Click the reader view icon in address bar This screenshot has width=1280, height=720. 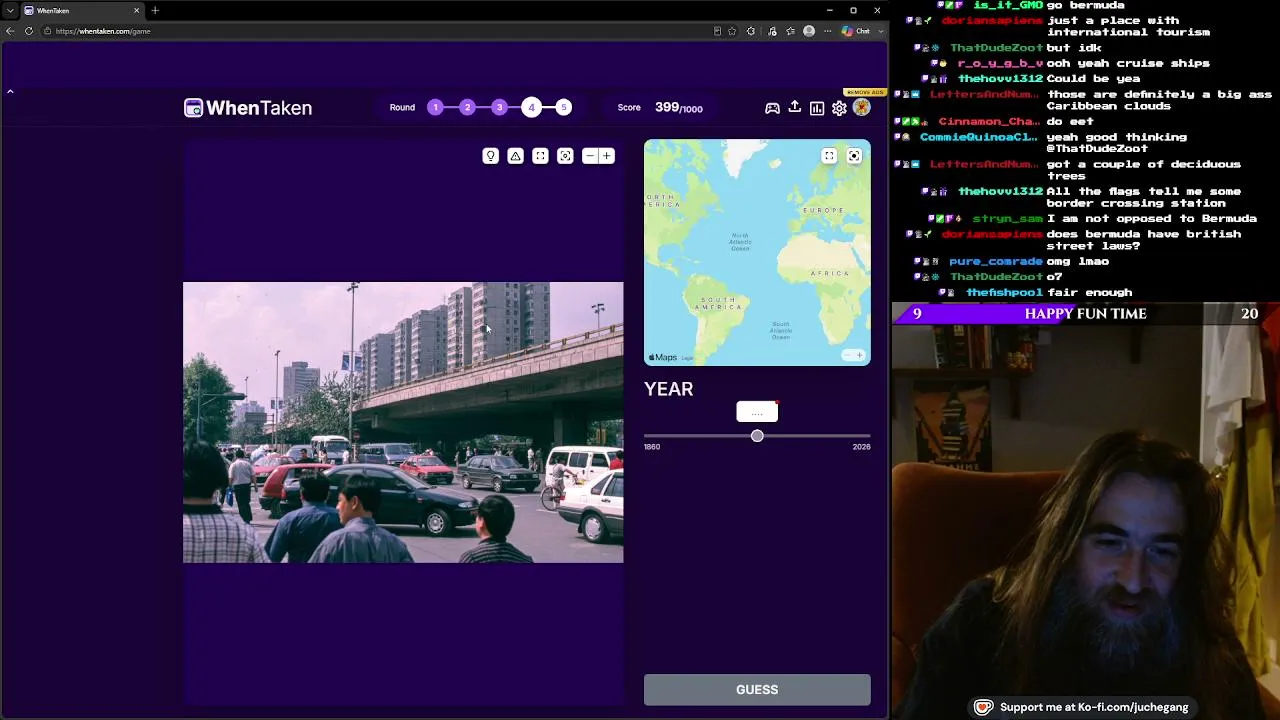[717, 31]
